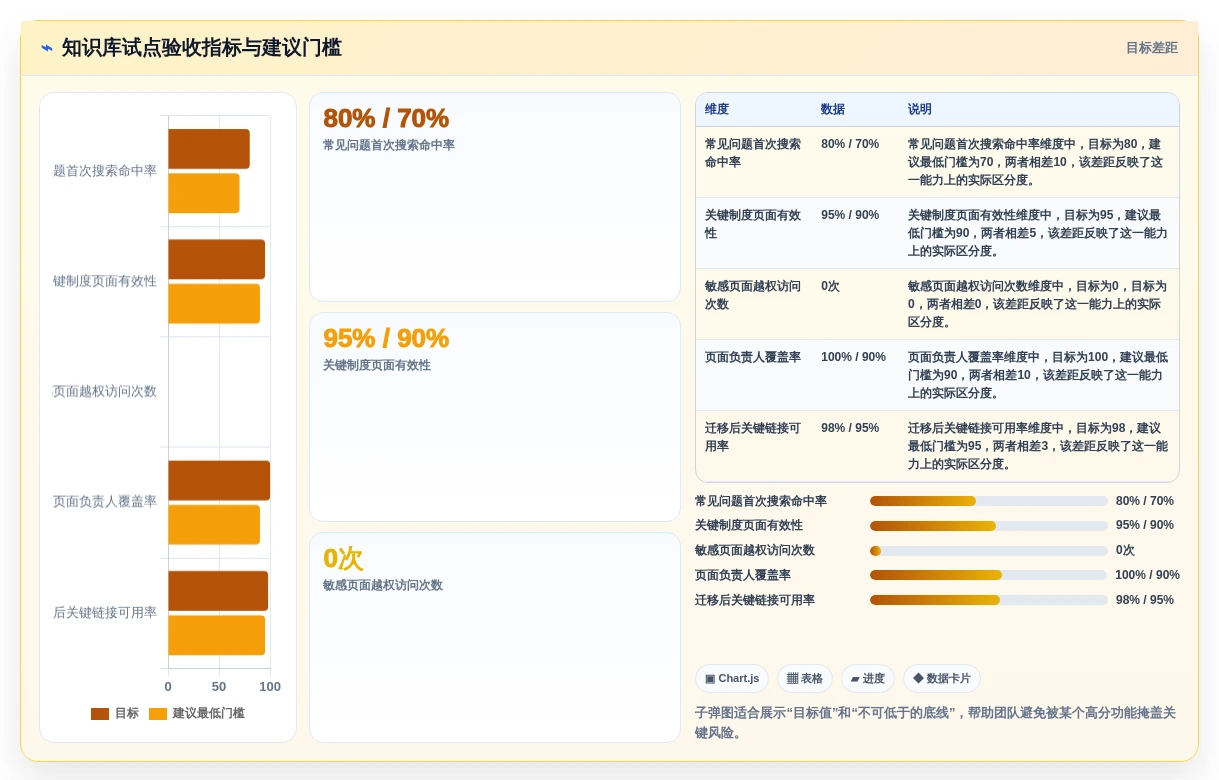Select the 表格 tag chip
The image size is (1219, 780).
coord(805,679)
